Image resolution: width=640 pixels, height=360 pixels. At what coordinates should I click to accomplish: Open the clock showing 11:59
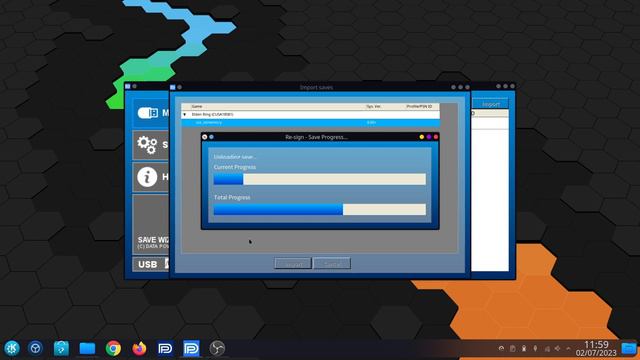pyautogui.click(x=596, y=349)
